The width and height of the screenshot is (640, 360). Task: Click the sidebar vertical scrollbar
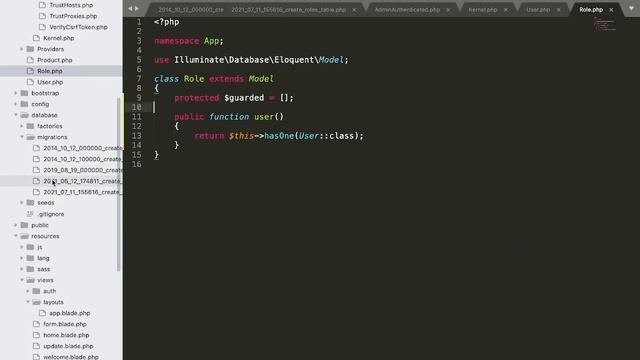[x=119, y=184]
